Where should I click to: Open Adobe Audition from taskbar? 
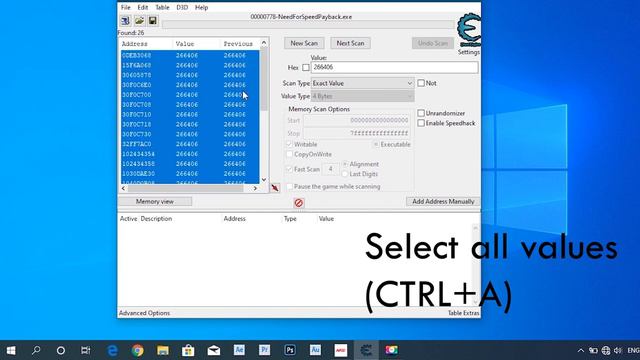point(315,350)
